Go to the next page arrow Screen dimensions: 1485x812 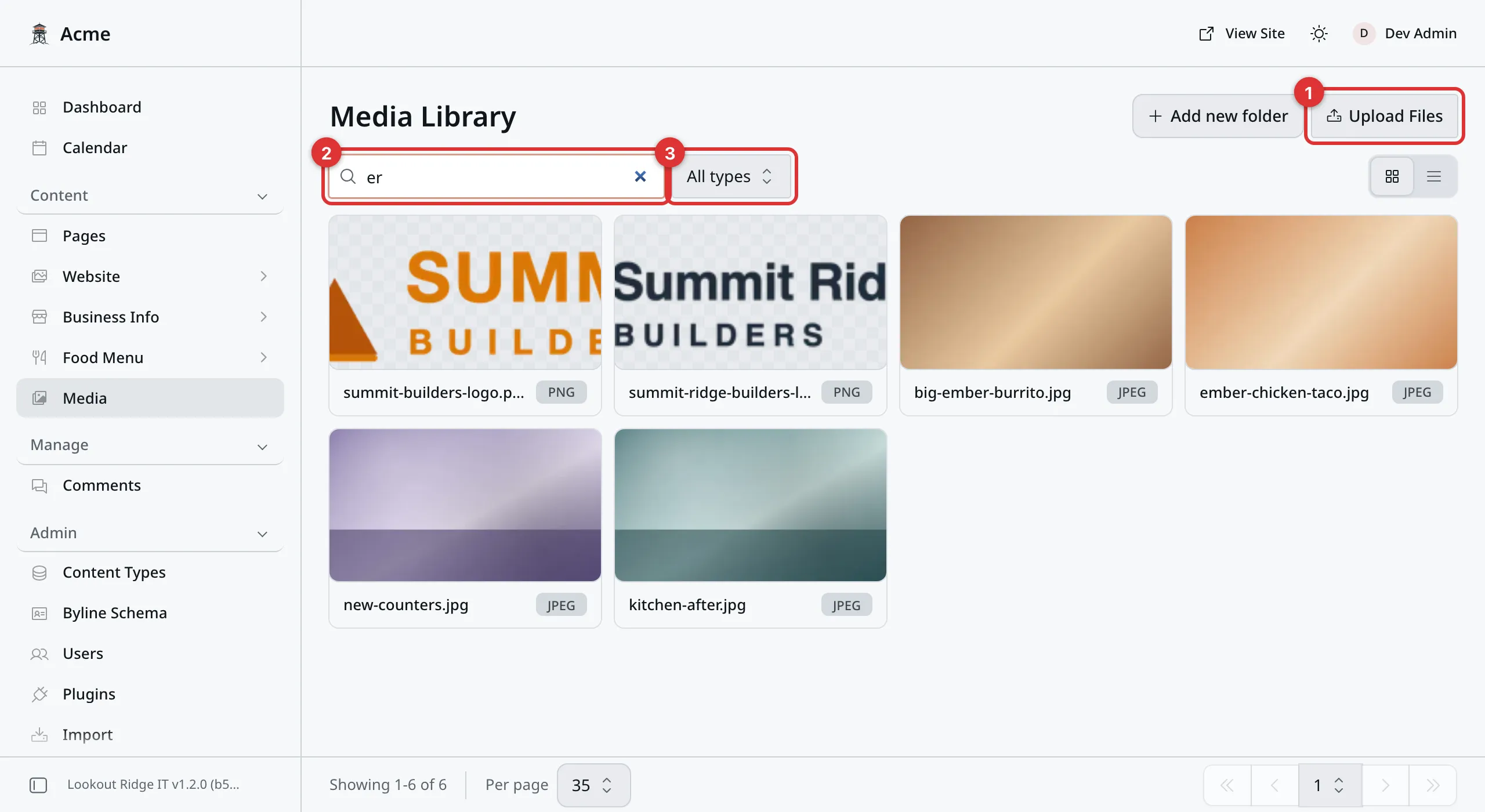tap(1385, 785)
